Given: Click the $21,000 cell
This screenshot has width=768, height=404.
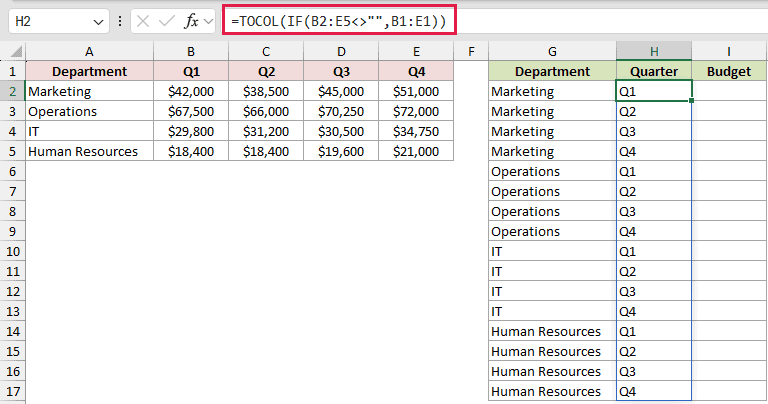Looking at the screenshot, I should coord(416,151).
